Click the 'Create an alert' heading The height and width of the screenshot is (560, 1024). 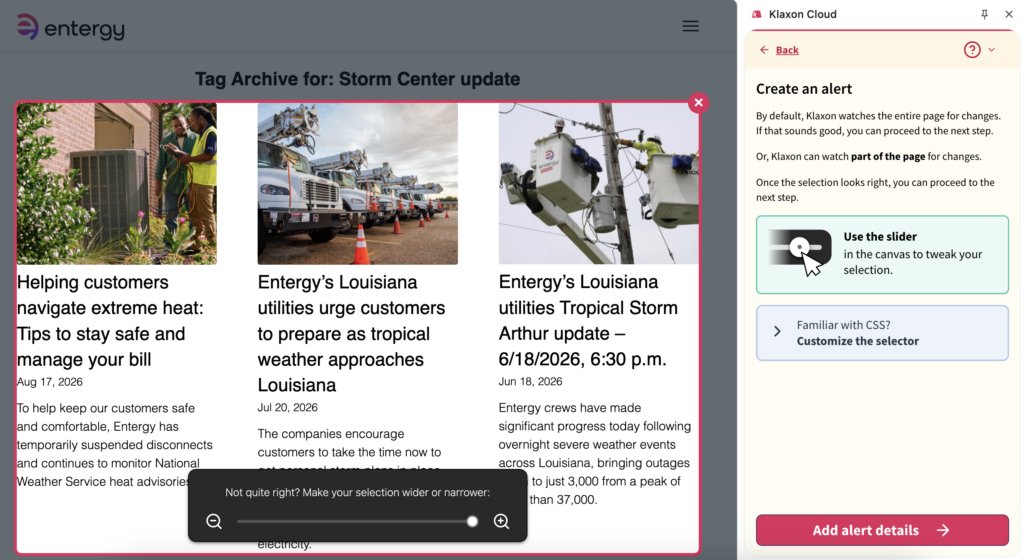point(804,89)
